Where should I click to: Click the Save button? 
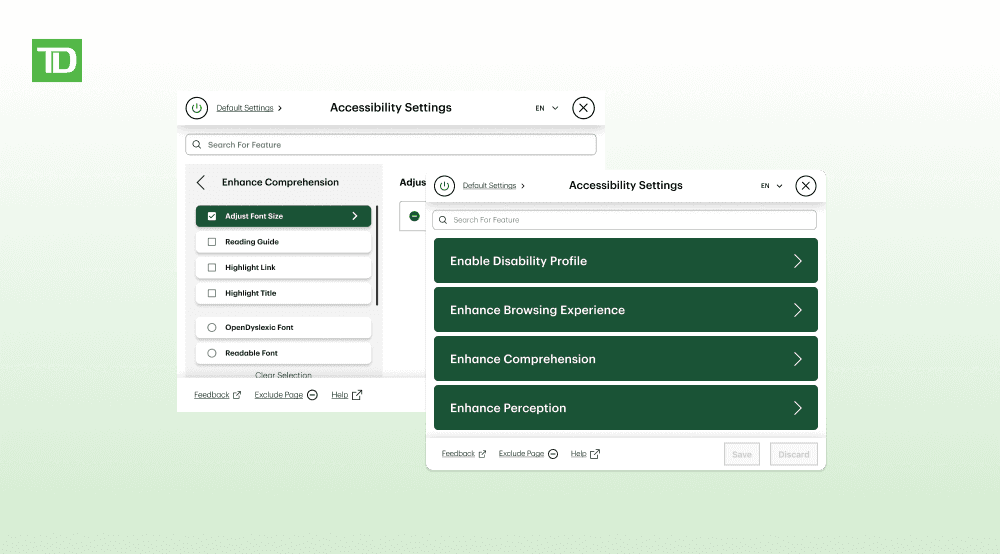pyautogui.click(x=742, y=455)
